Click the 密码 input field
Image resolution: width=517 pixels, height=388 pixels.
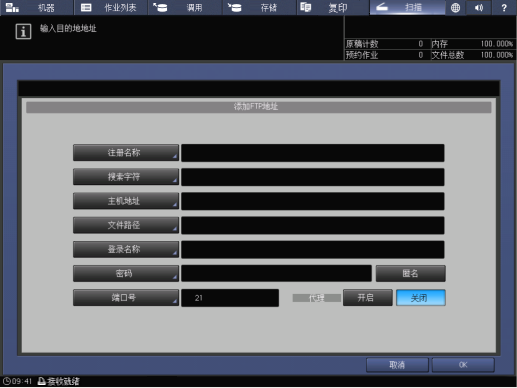(276, 274)
